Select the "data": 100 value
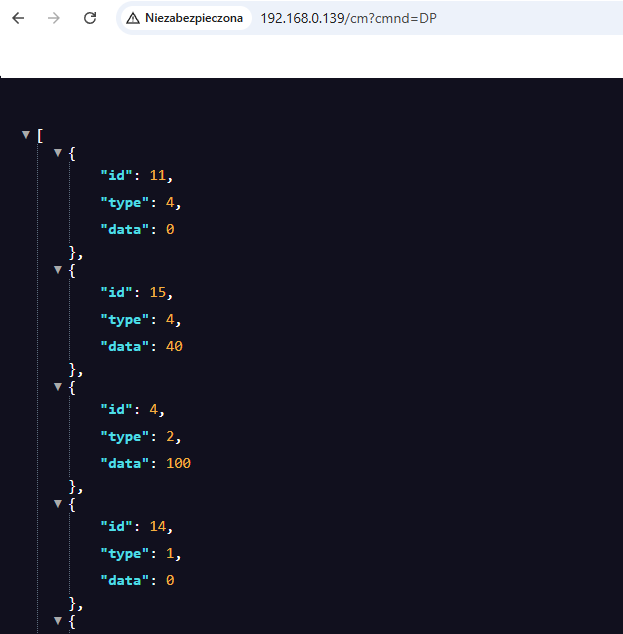This screenshot has height=634, width=623. 178,463
